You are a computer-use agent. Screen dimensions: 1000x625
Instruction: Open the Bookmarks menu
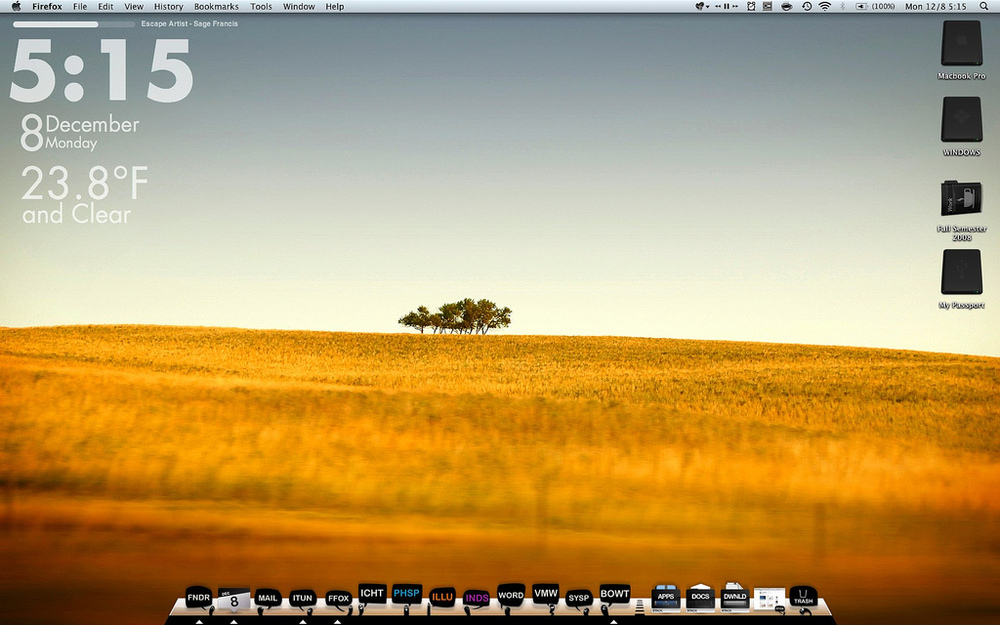[x=216, y=6]
